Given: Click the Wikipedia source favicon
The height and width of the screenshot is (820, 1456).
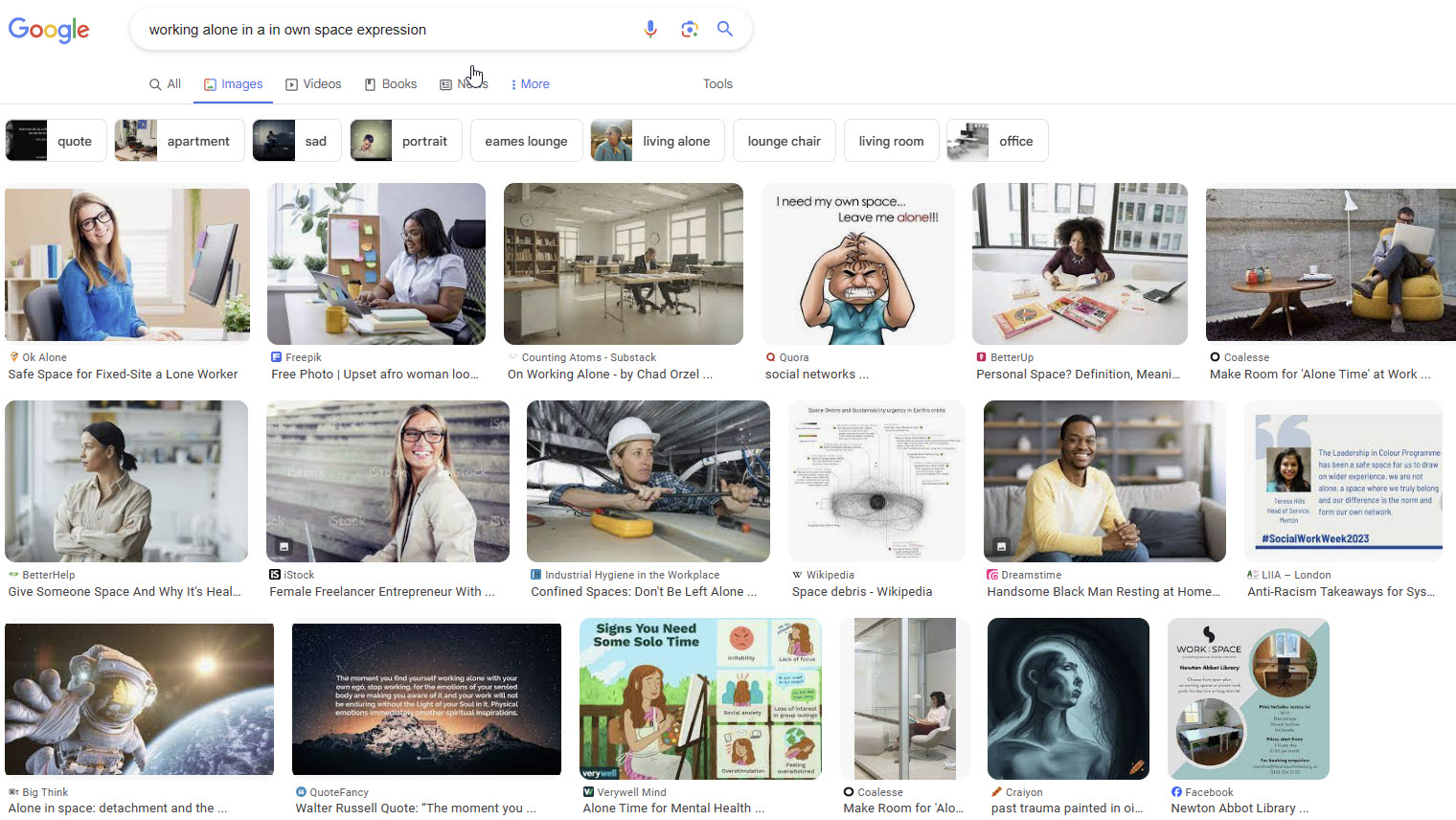Looking at the screenshot, I should [797, 575].
